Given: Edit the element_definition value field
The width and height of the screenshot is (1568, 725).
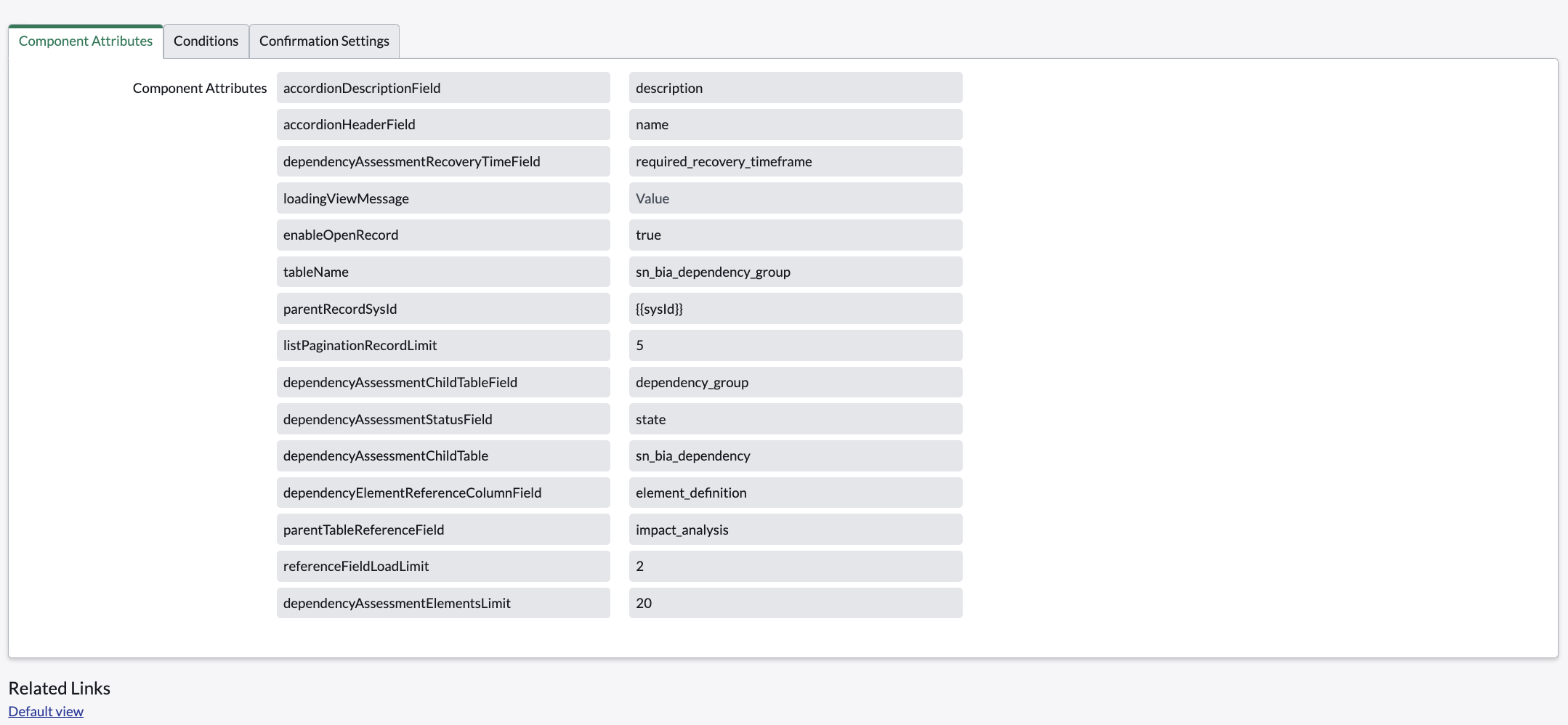Looking at the screenshot, I should click(x=796, y=493).
